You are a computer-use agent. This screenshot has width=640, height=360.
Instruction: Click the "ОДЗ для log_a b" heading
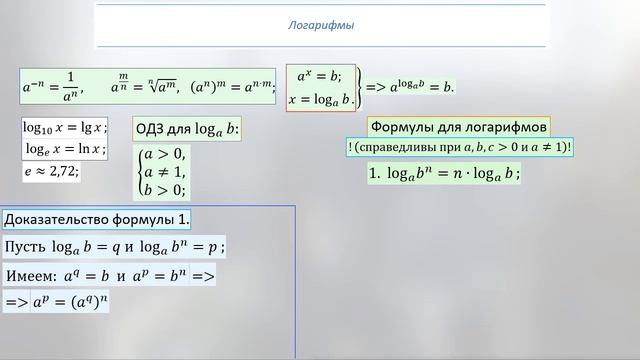tap(187, 129)
